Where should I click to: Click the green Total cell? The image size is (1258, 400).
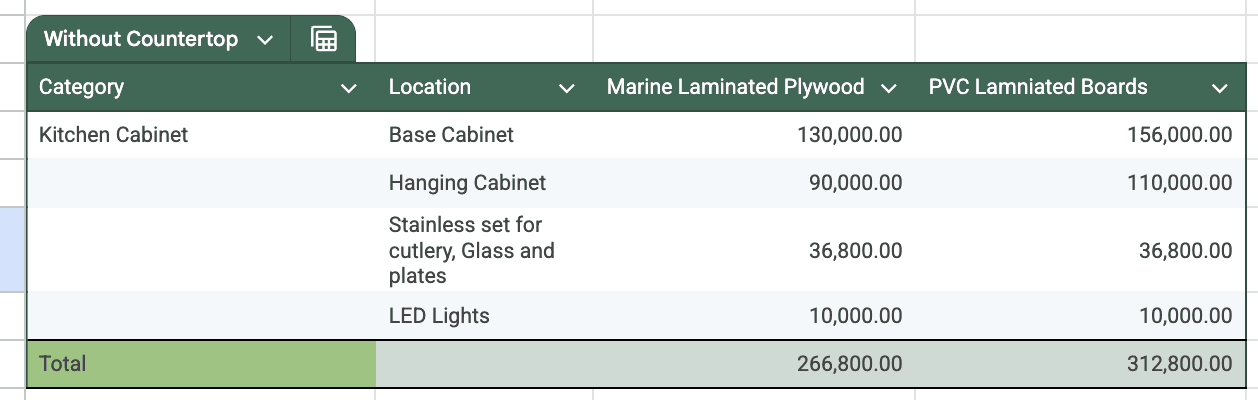click(200, 364)
